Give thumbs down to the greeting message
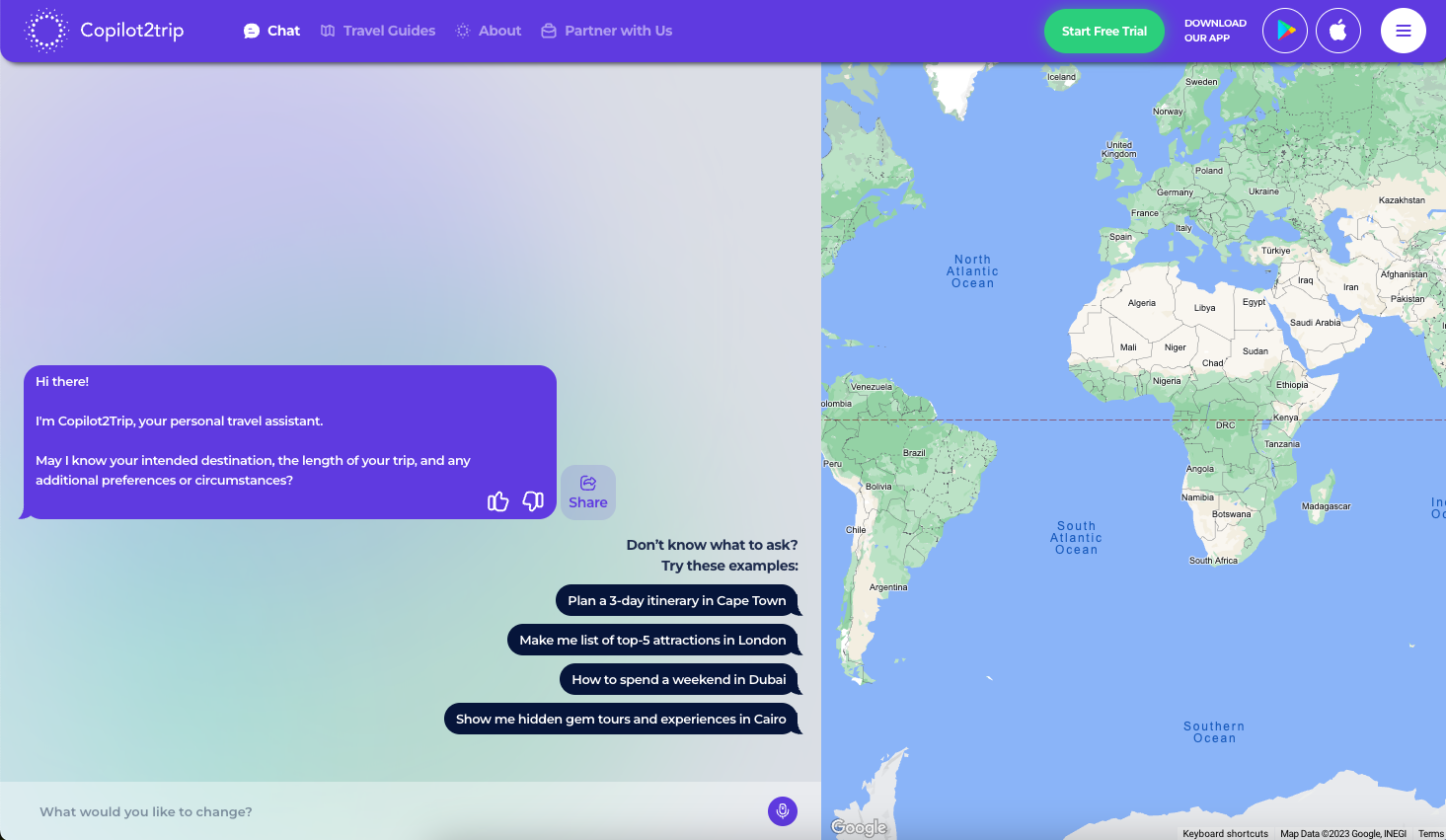1446x840 pixels. point(533,501)
